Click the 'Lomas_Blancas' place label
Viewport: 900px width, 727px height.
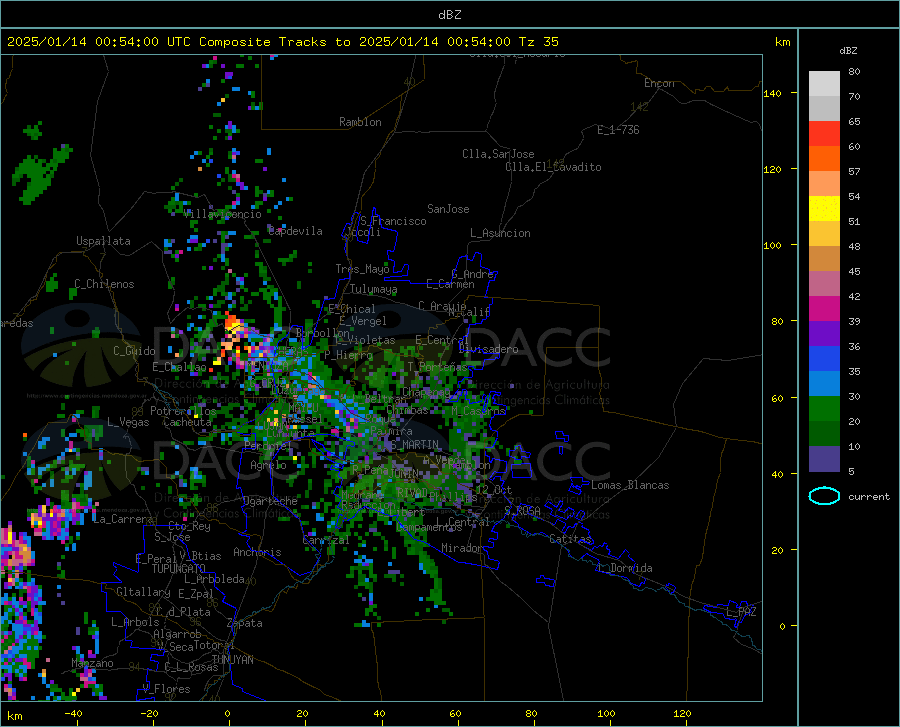pos(630,485)
